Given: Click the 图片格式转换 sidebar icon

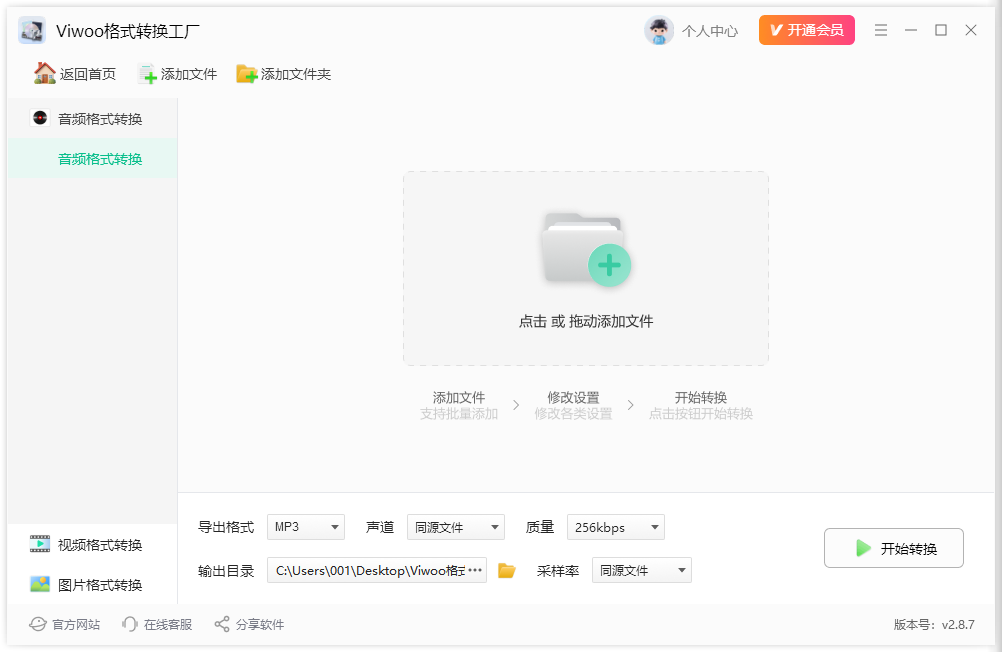Looking at the screenshot, I should coord(39,584).
